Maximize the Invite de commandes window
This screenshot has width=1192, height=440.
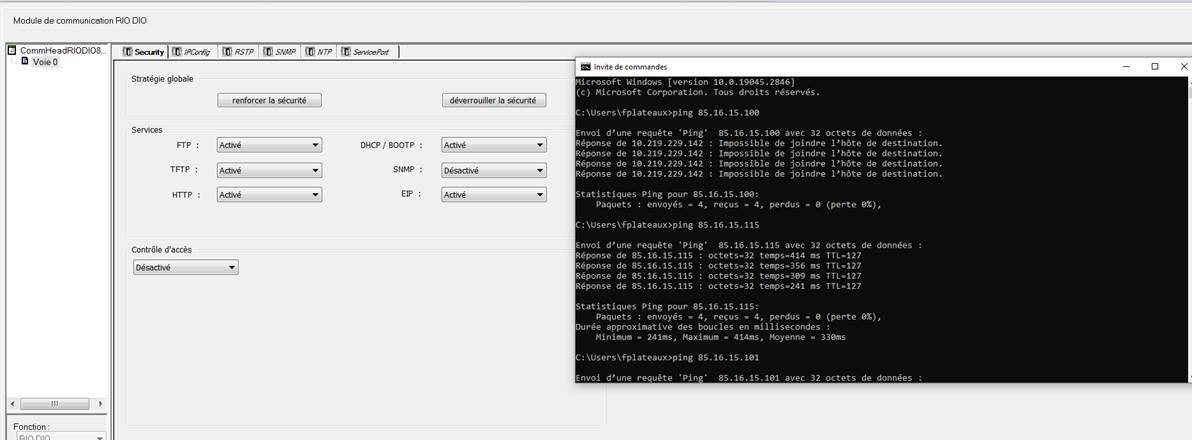[1155, 67]
